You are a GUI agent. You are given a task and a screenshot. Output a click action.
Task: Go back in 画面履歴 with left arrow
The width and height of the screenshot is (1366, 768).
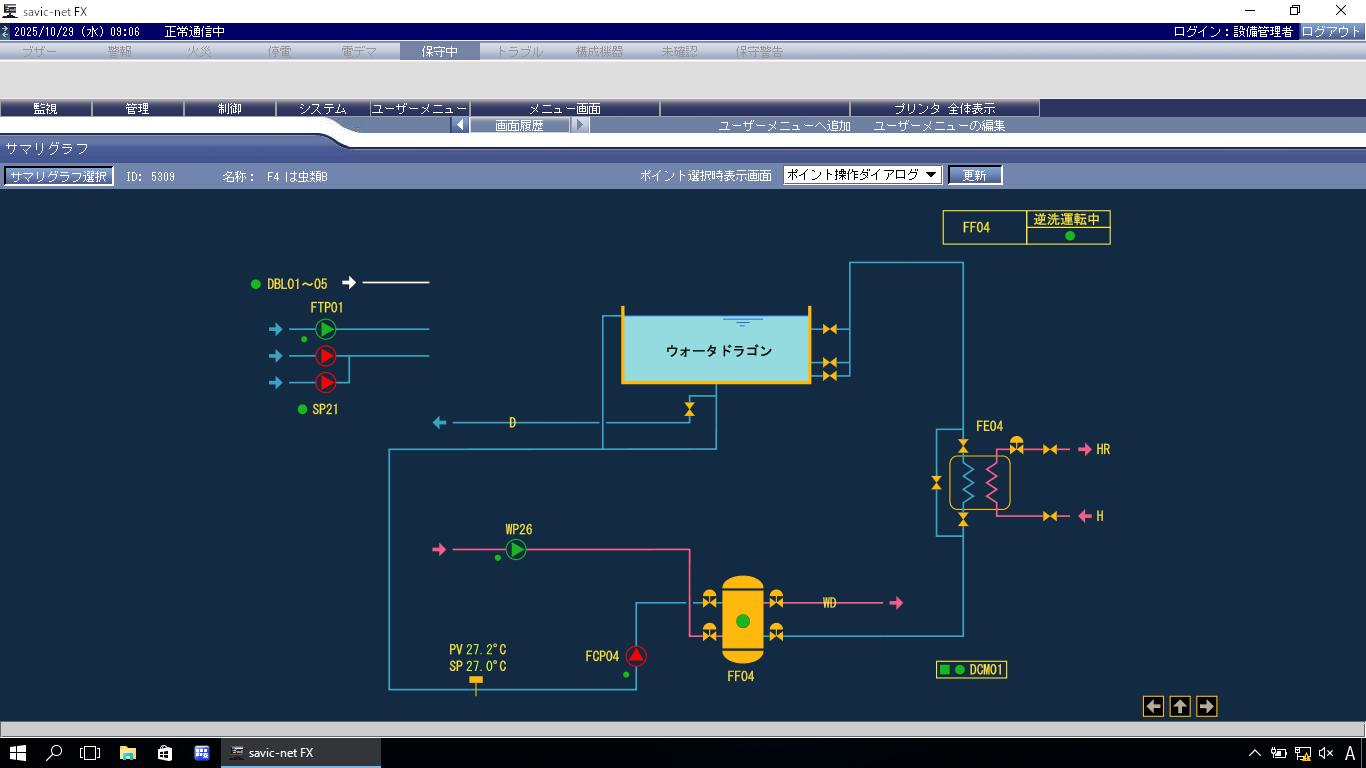click(x=460, y=125)
